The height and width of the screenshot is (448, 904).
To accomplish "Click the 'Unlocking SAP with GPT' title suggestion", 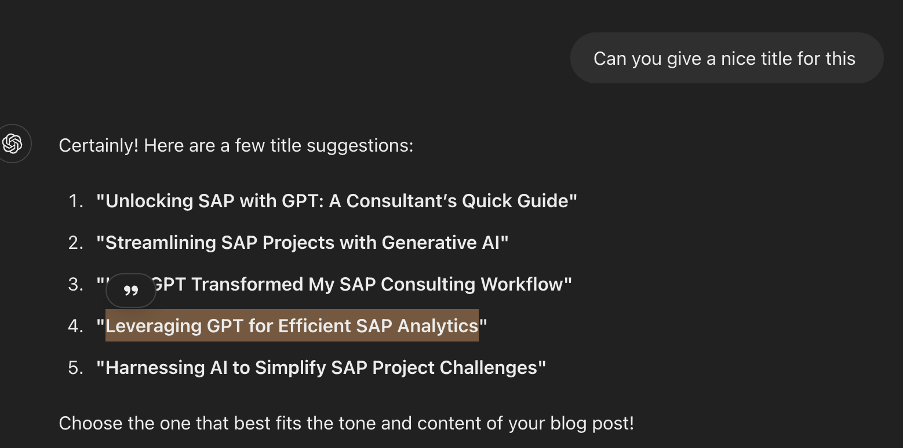I will (x=337, y=201).
